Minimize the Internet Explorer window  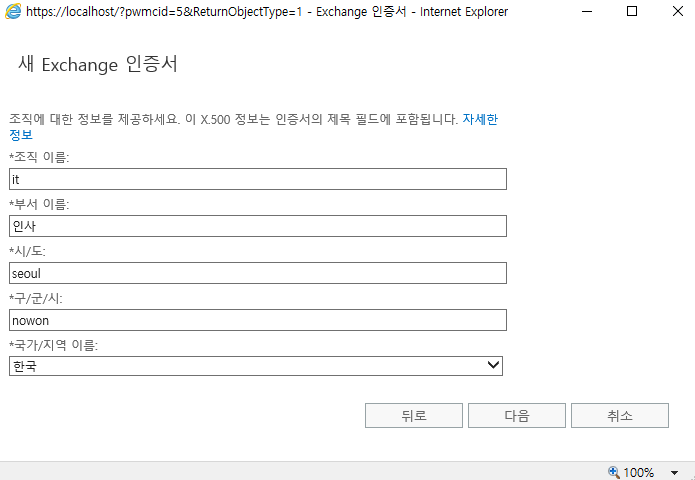586,12
